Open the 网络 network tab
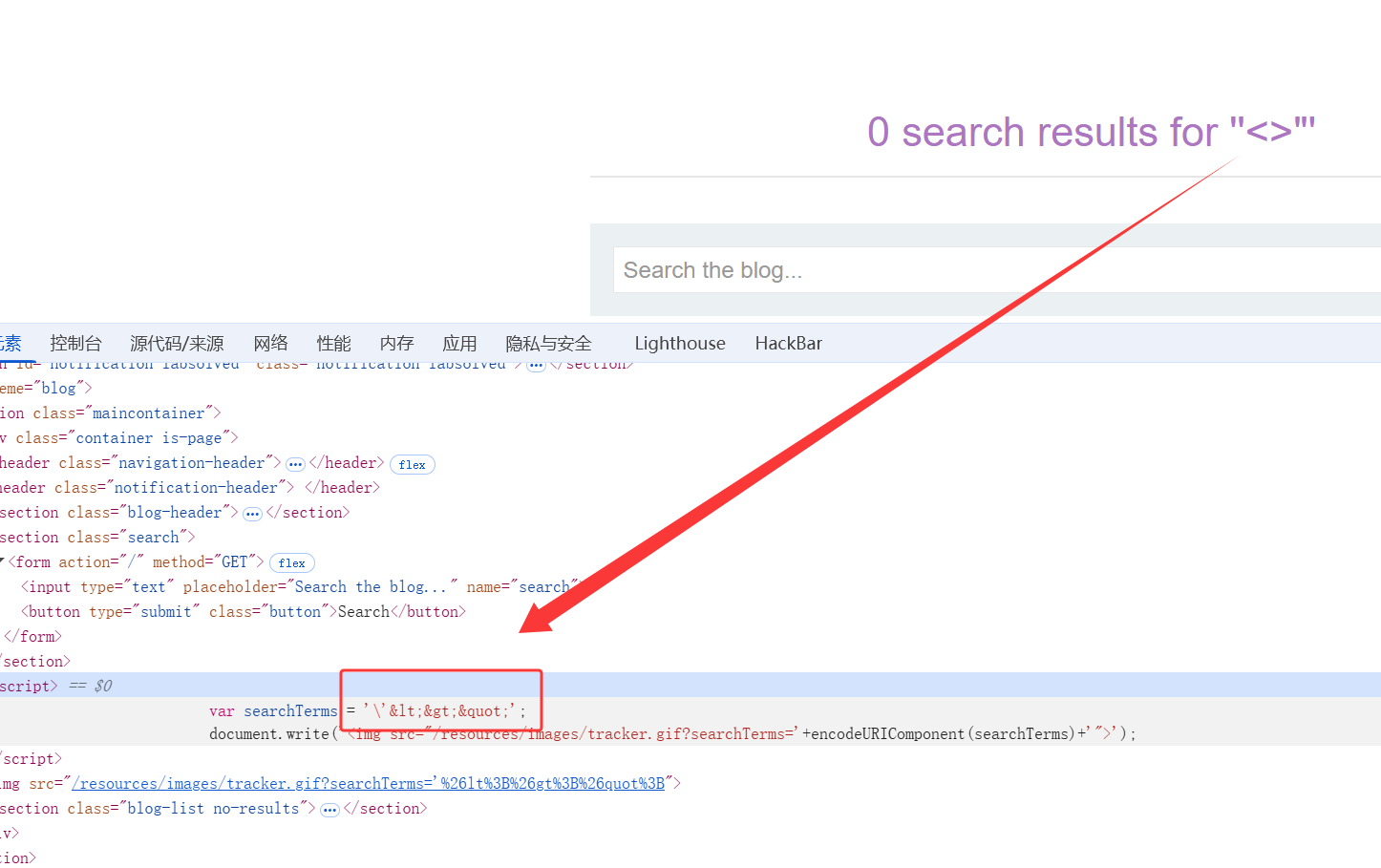Image resolution: width=1381 pixels, height=868 pixels. (270, 344)
